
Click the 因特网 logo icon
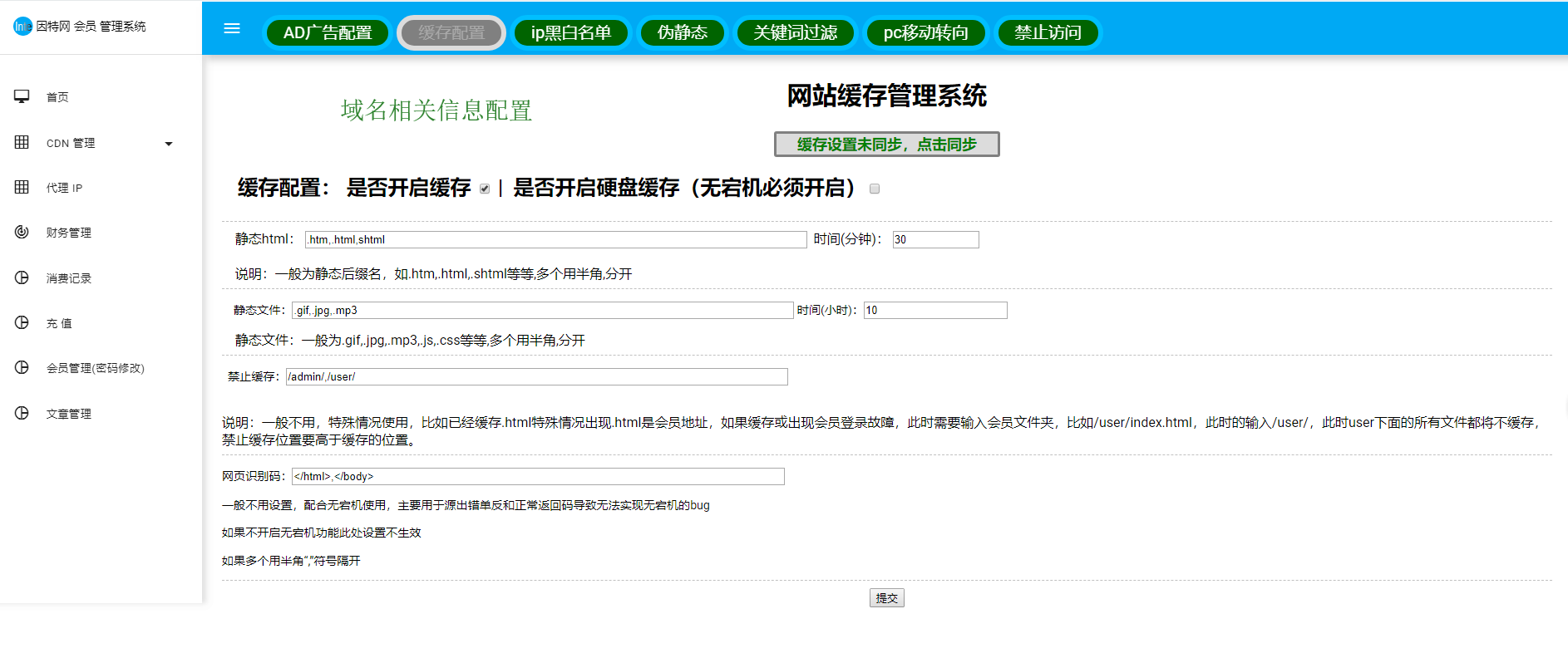(22, 27)
